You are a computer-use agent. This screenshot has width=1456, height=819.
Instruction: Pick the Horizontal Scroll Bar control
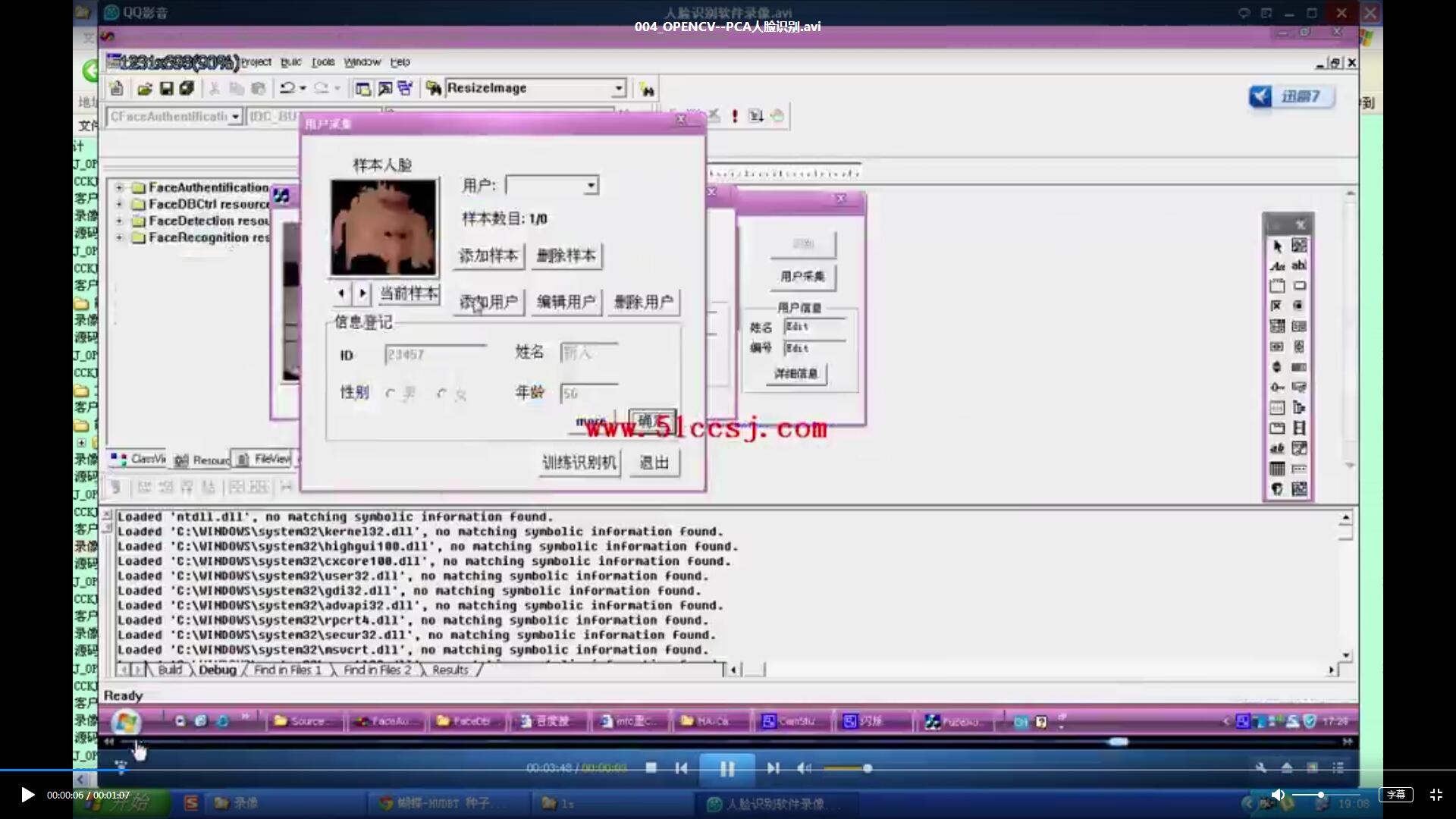[x=1277, y=347]
